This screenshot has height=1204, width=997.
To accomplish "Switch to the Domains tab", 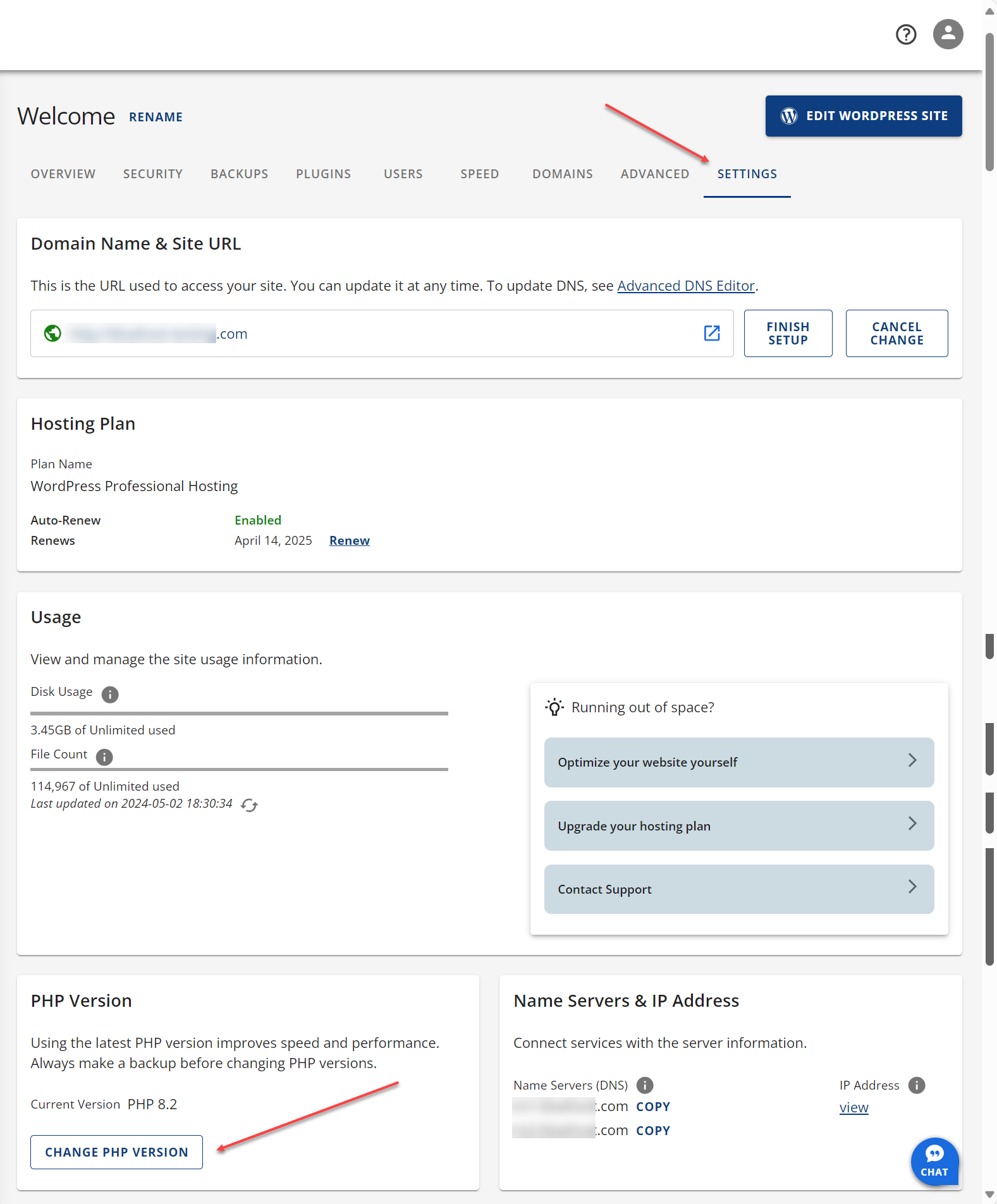I will [x=563, y=174].
